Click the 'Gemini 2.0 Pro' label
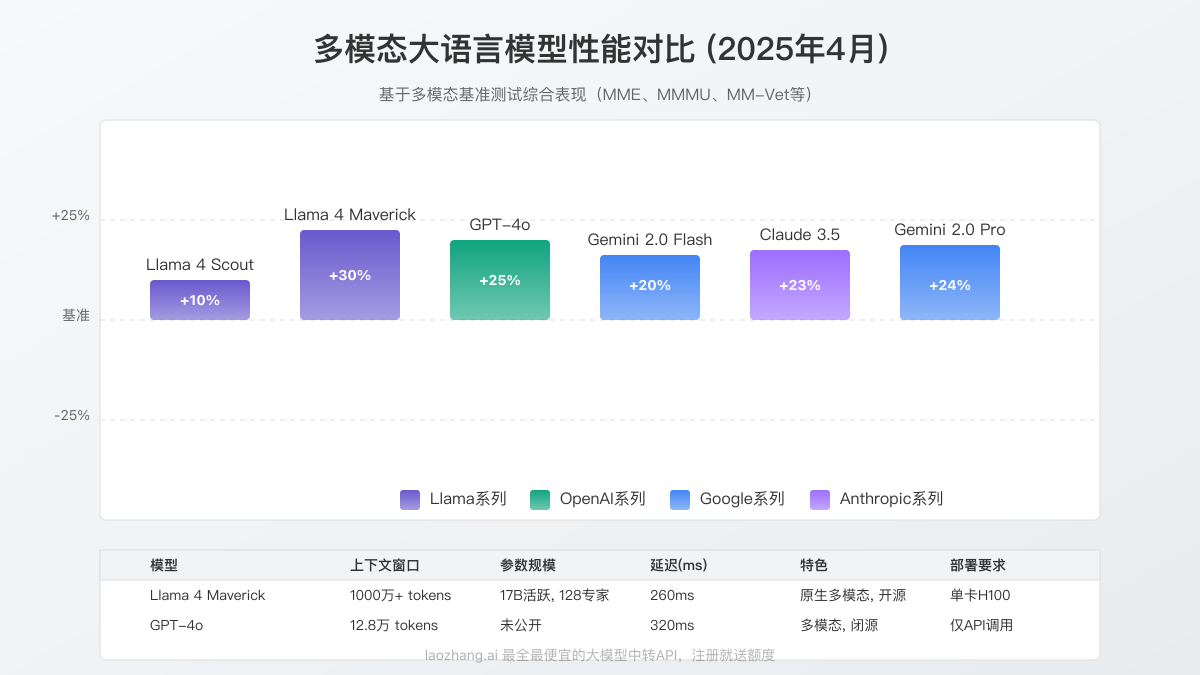Image resolution: width=1200 pixels, height=675 pixels. [x=950, y=230]
